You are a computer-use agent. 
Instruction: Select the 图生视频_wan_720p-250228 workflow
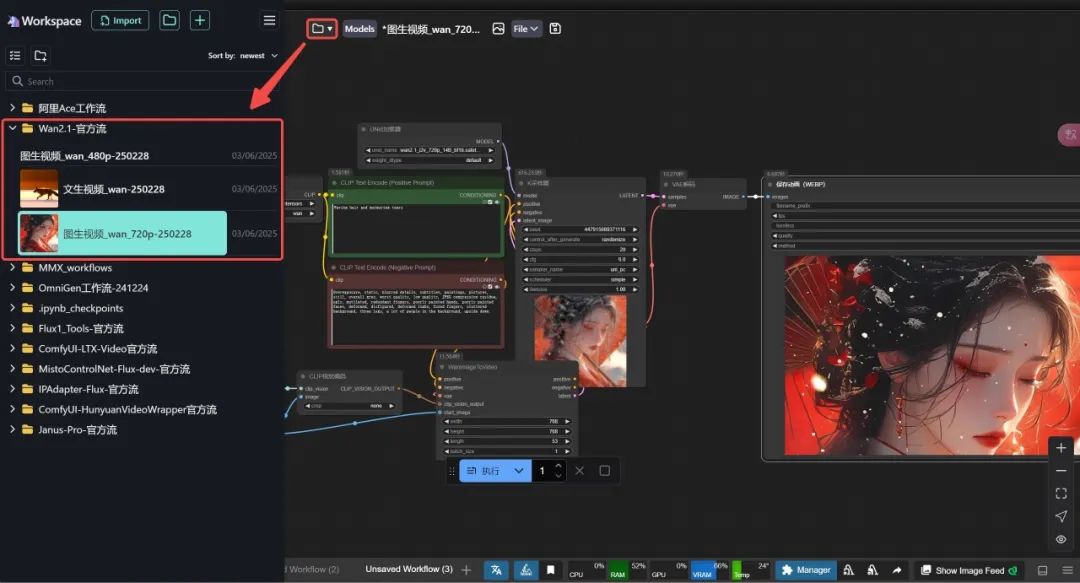click(122, 234)
